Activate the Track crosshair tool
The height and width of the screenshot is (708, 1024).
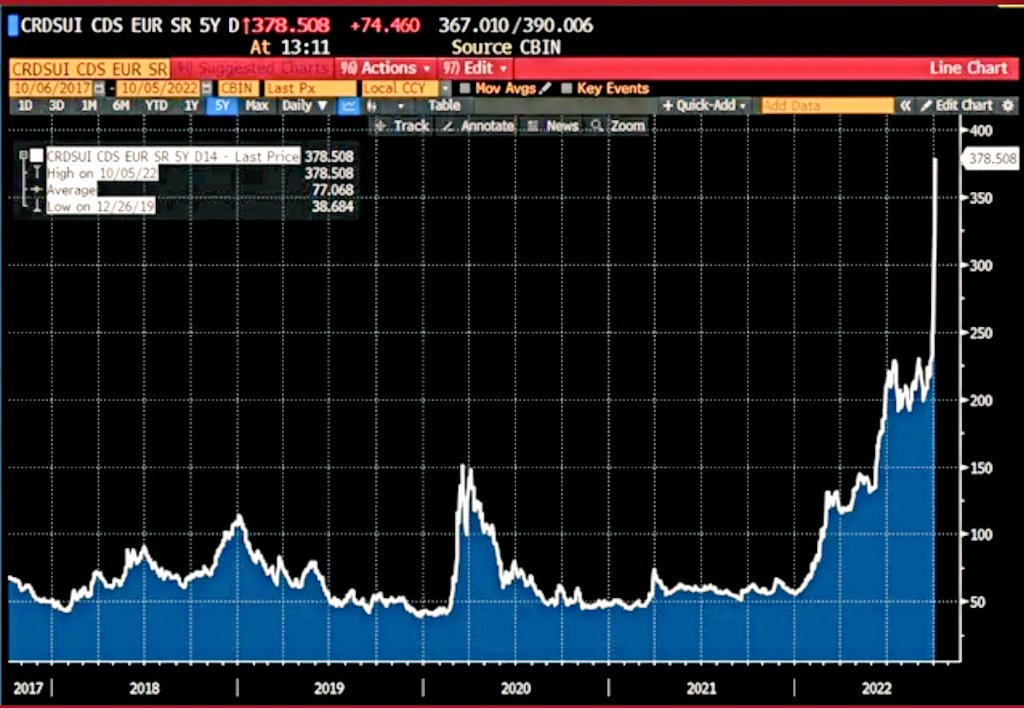click(x=403, y=126)
